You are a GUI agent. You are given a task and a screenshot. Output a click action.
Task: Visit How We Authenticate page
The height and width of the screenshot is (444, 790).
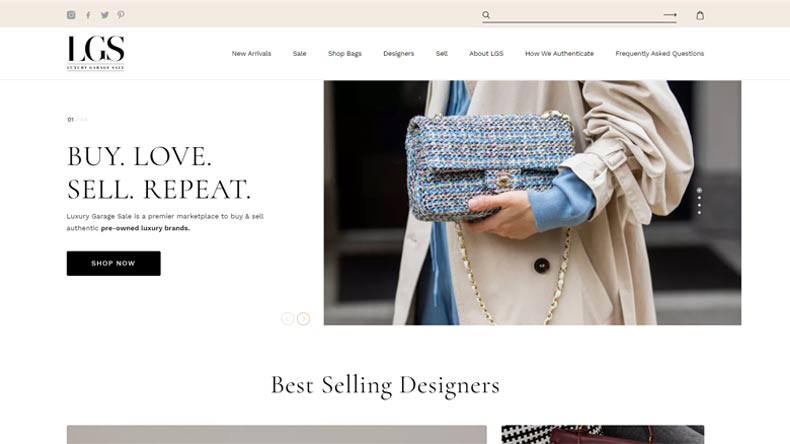(559, 53)
